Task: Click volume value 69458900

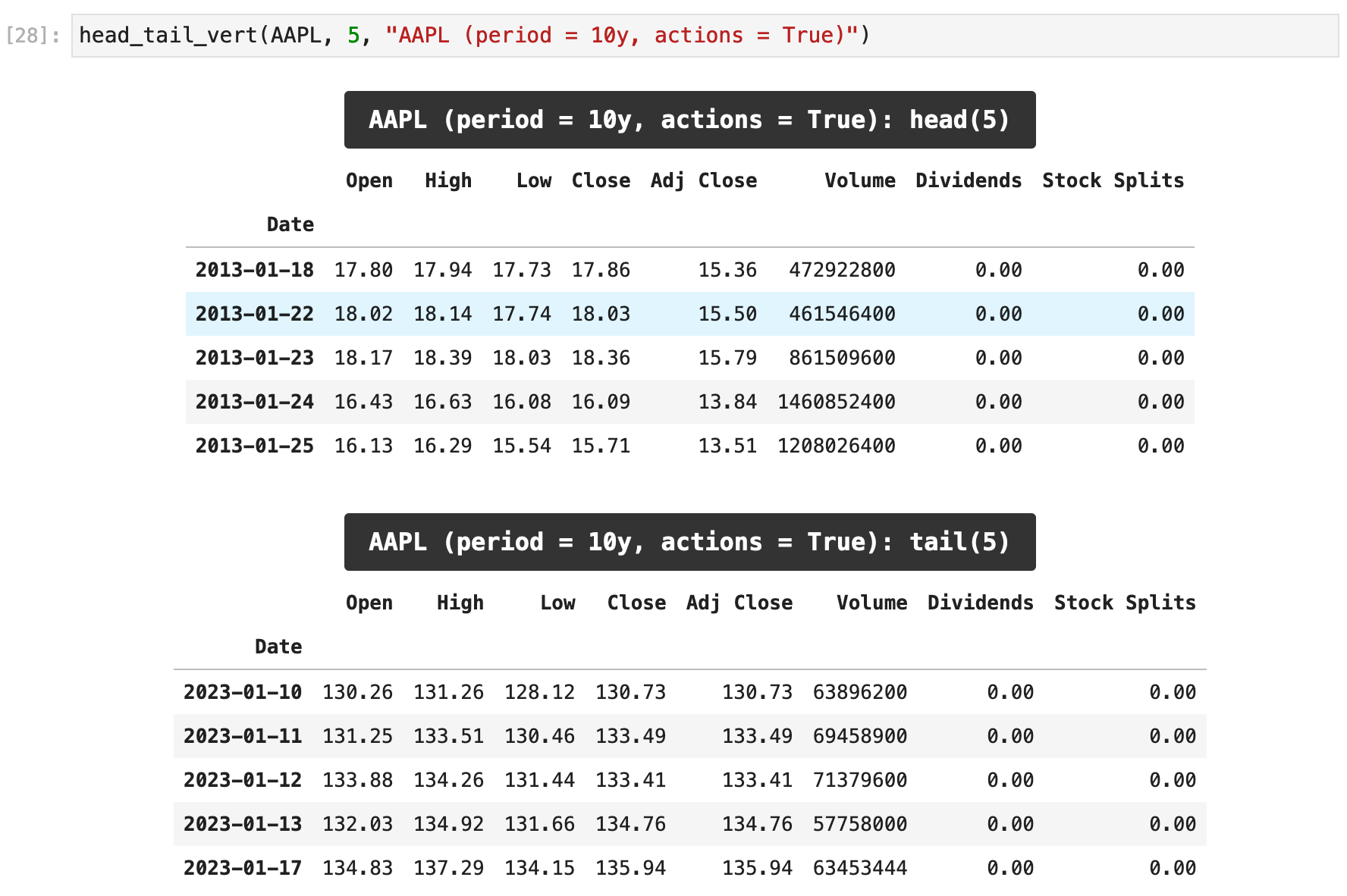Action: pos(860,736)
